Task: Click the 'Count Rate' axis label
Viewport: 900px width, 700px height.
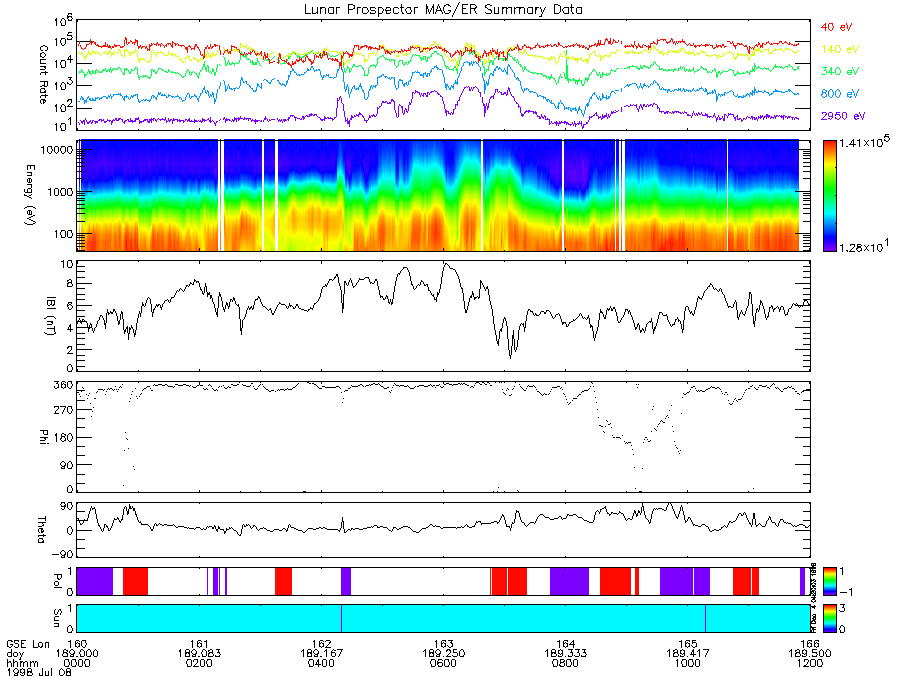Action: [43, 74]
